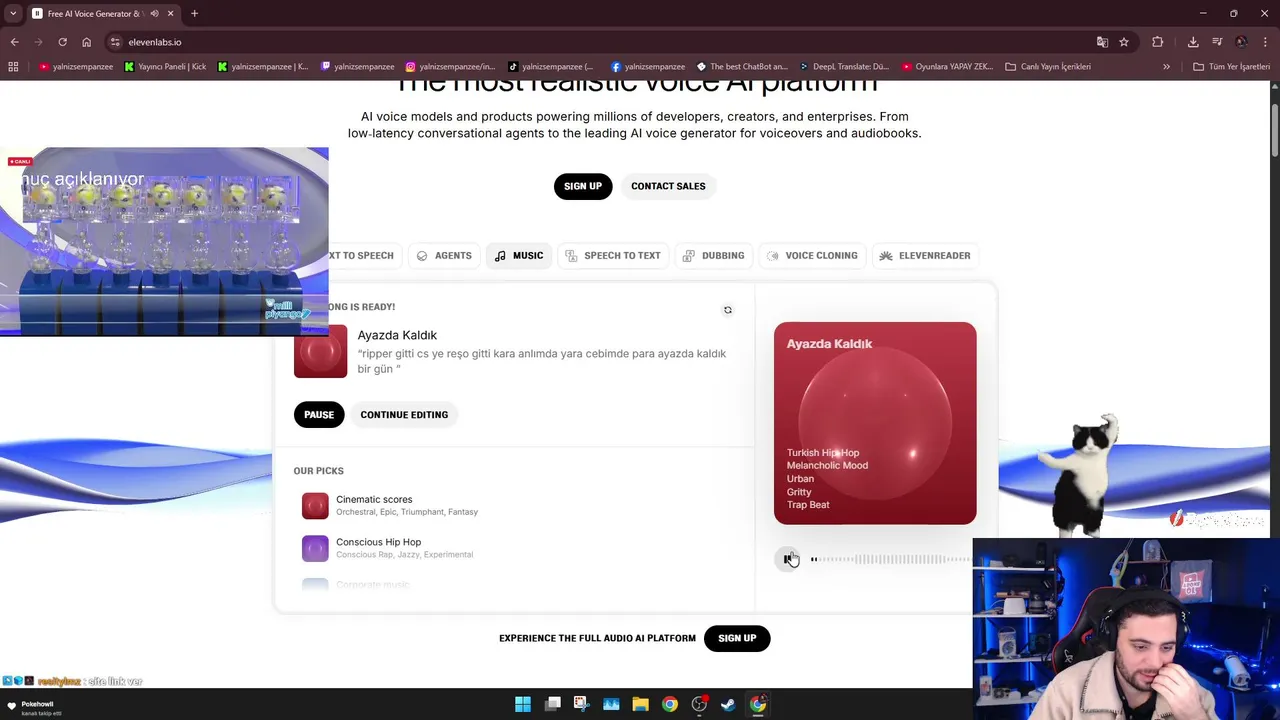Open the browser profile avatar

pyautogui.click(x=1241, y=42)
